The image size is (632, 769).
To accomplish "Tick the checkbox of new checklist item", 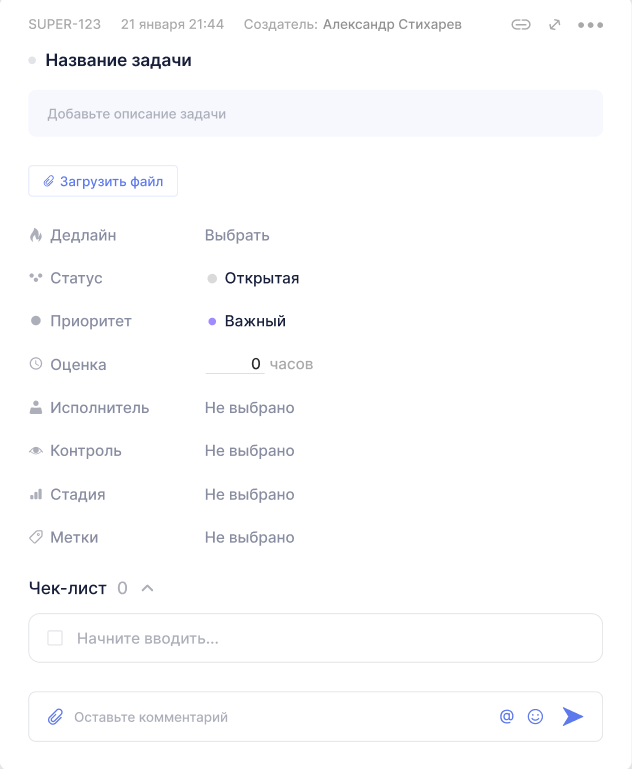I will pyautogui.click(x=55, y=638).
